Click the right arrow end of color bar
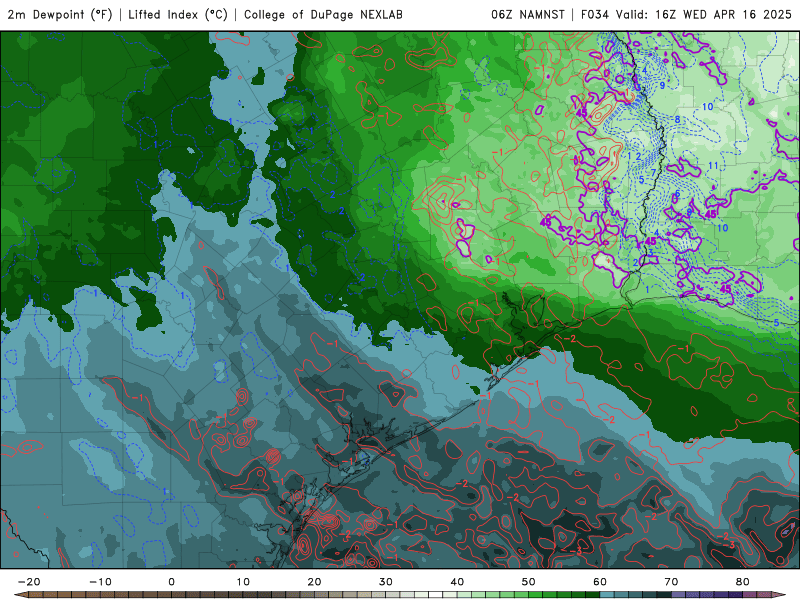Screen dimensions: 800x600 [x=779, y=595]
